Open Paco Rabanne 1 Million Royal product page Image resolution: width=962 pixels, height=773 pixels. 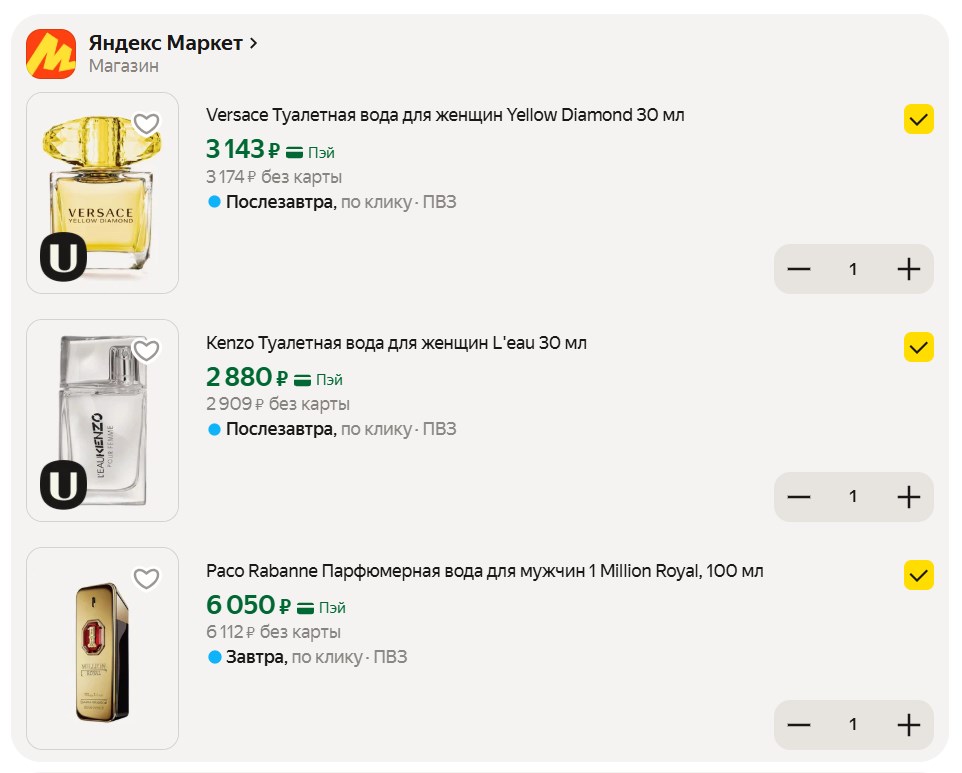[484, 571]
